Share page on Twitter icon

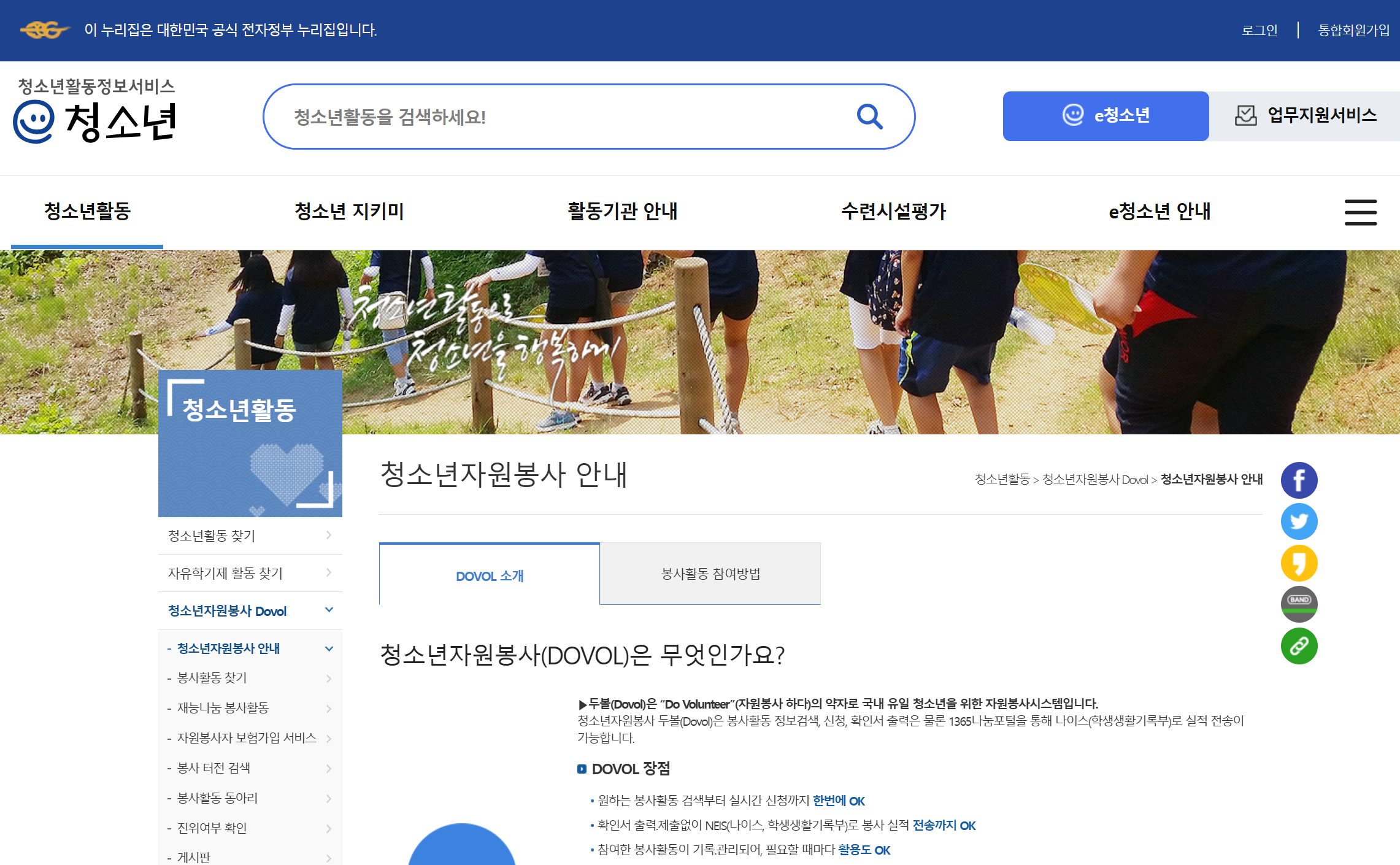tap(1299, 521)
